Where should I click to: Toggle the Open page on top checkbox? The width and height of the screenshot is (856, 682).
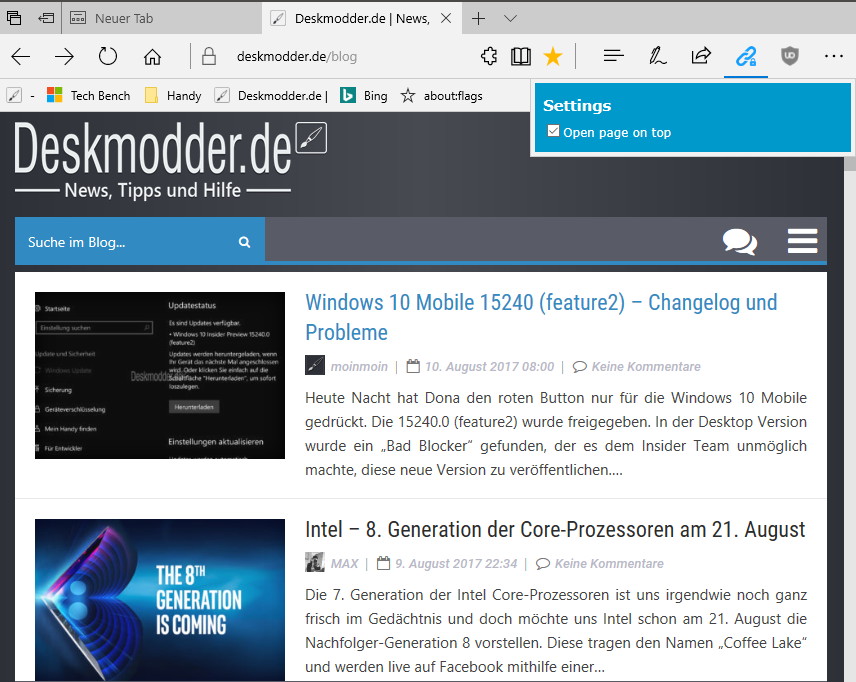553,131
